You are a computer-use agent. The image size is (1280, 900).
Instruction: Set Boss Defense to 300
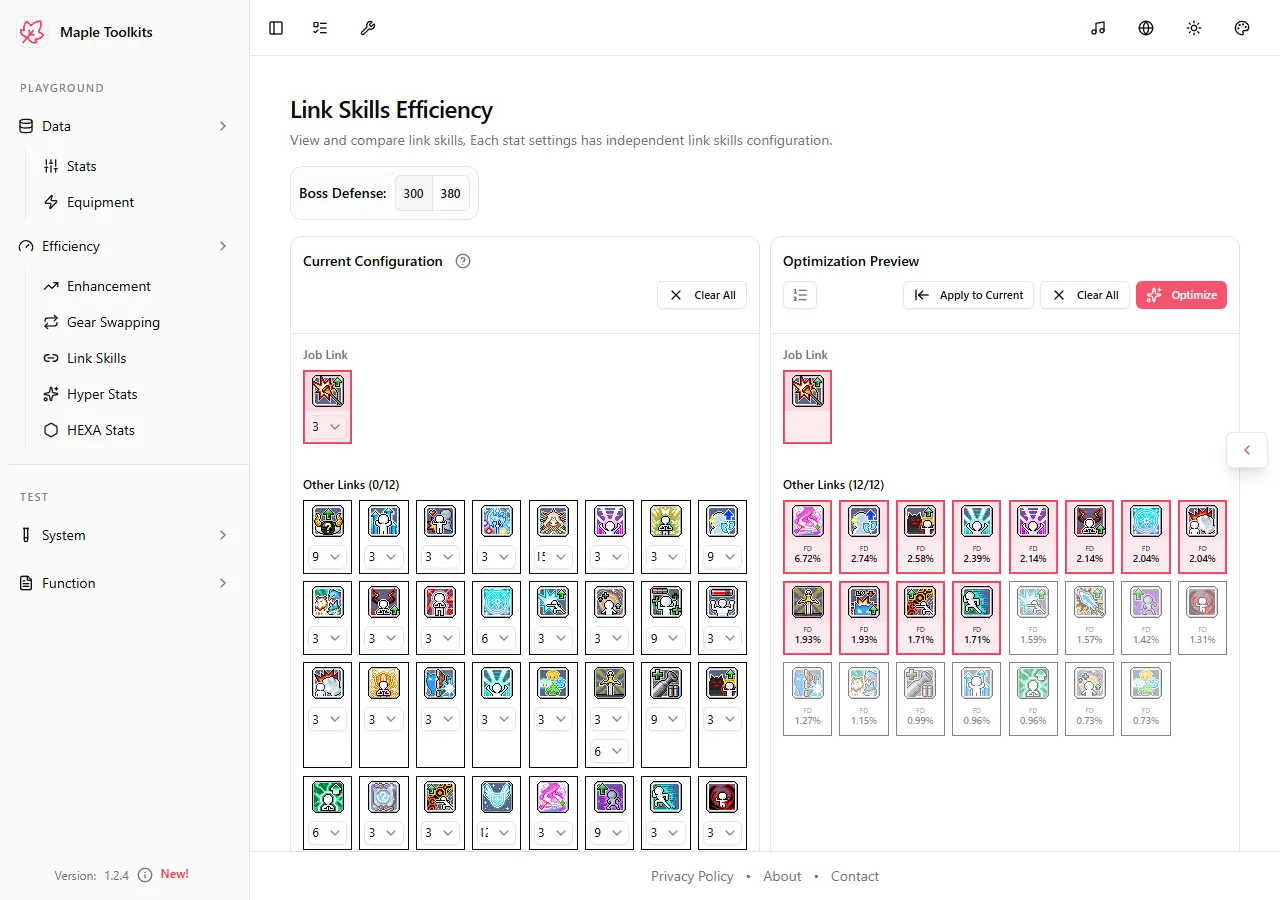click(x=413, y=193)
